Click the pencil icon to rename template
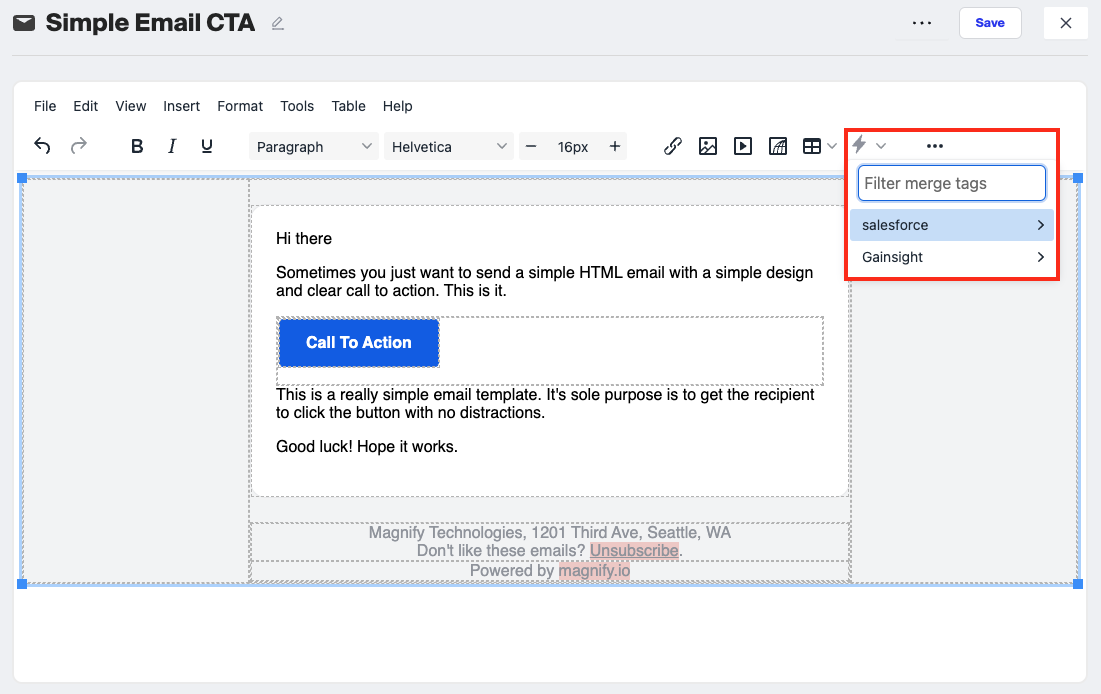Image resolution: width=1101 pixels, height=694 pixels. 278,23
